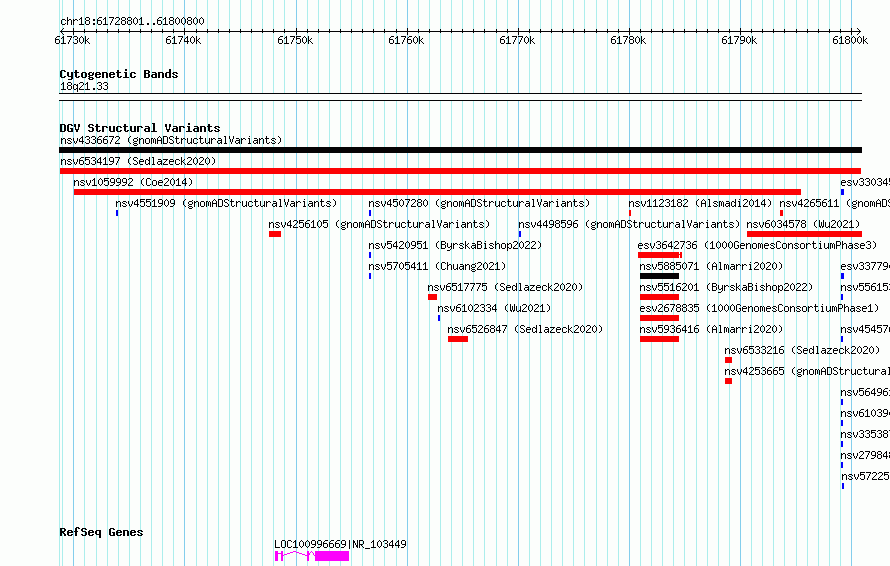Open nsv1059992 (Coe2014) variant label
Image resolution: width=890 pixels, height=566 pixels.
(133, 182)
